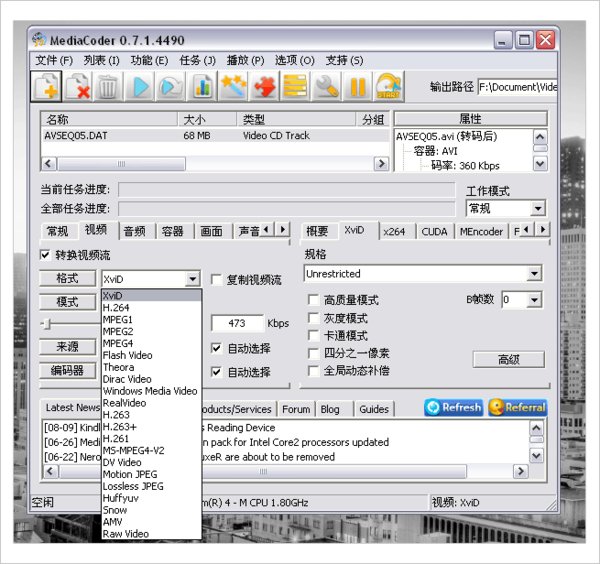Open the B帧数 dropdown

[x=534, y=300]
